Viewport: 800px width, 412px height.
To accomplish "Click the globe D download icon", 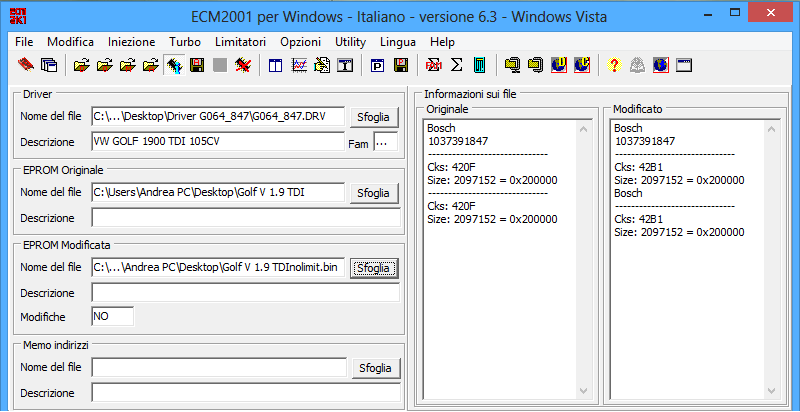I will [559, 65].
